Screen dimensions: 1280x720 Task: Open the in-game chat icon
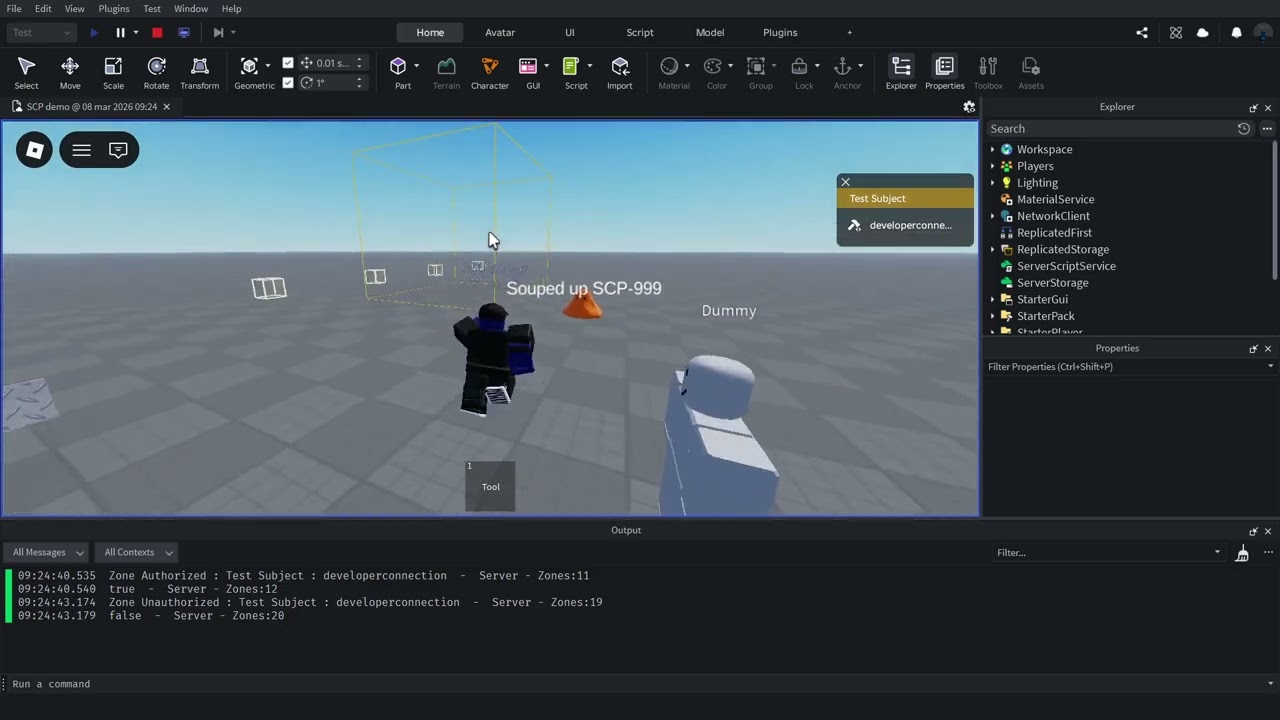click(x=118, y=150)
